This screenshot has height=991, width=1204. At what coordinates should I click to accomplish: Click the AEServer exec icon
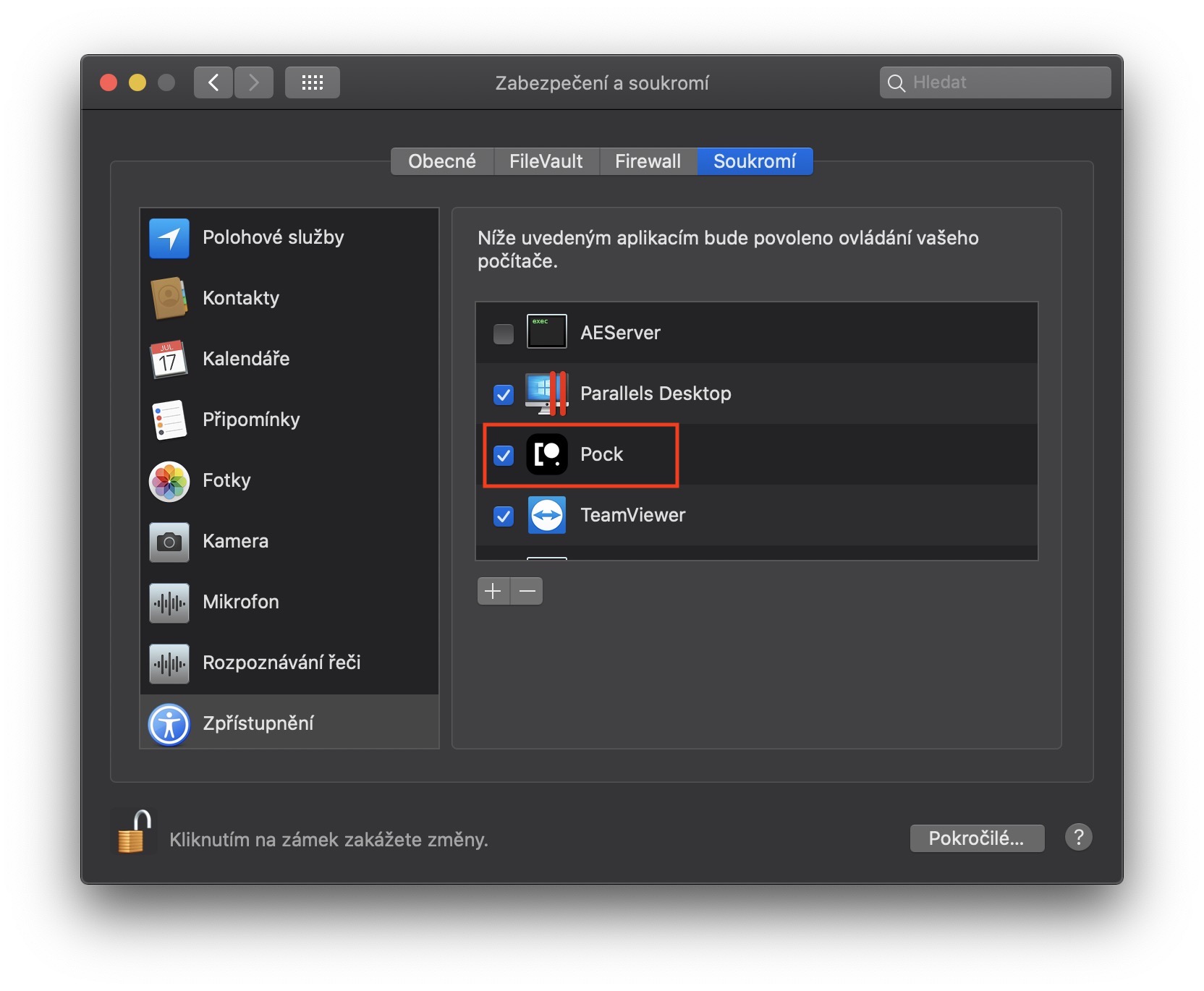coord(547,331)
